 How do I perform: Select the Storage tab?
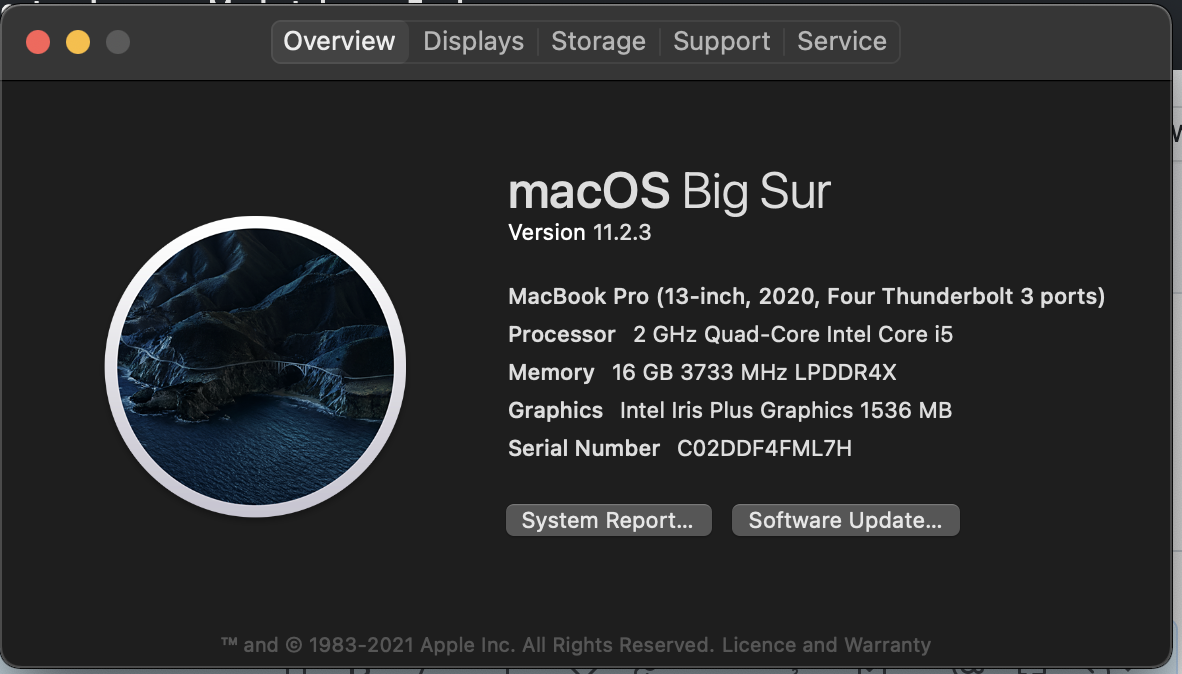tap(599, 41)
